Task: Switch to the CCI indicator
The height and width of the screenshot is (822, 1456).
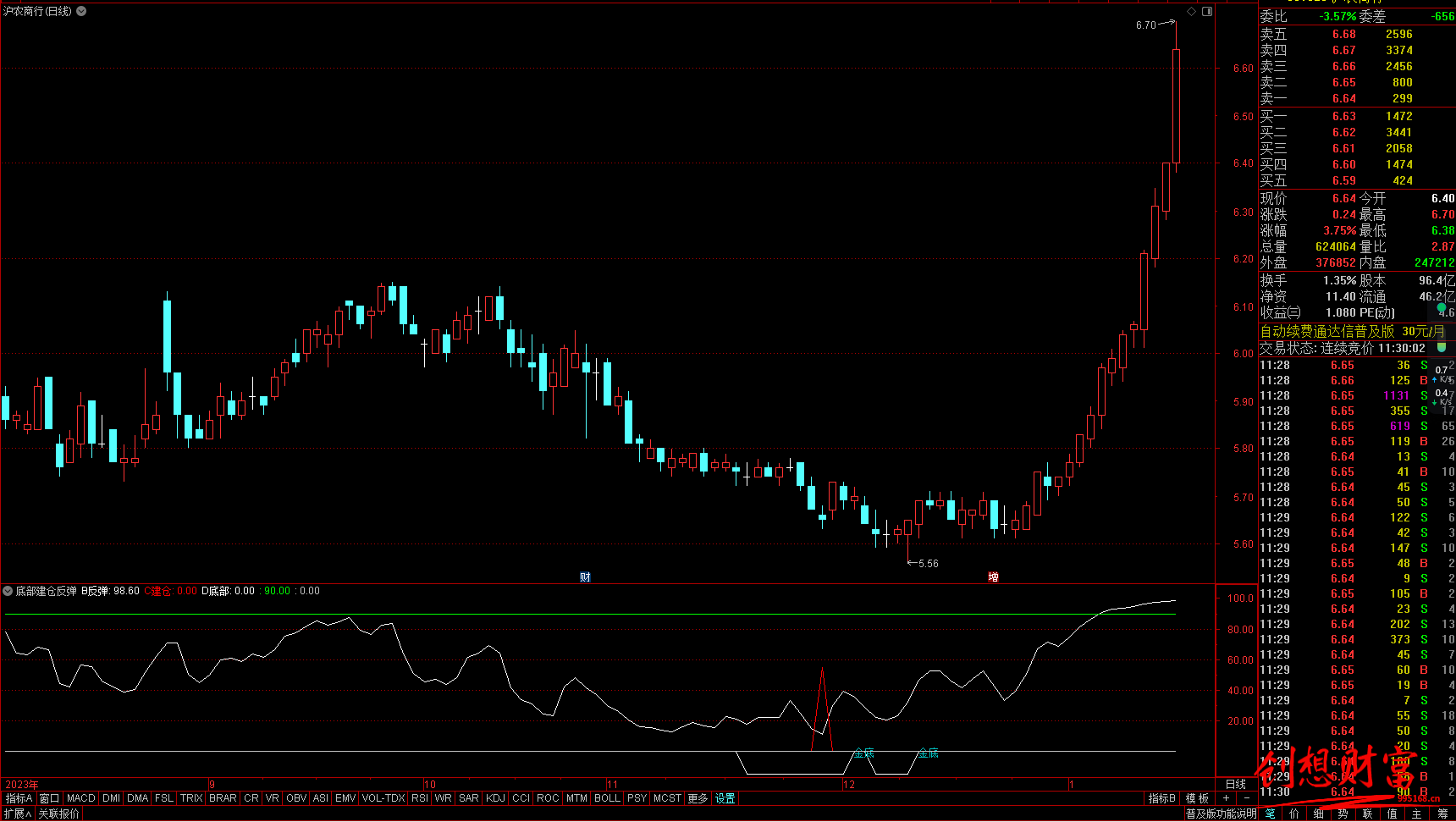Action: [x=521, y=798]
